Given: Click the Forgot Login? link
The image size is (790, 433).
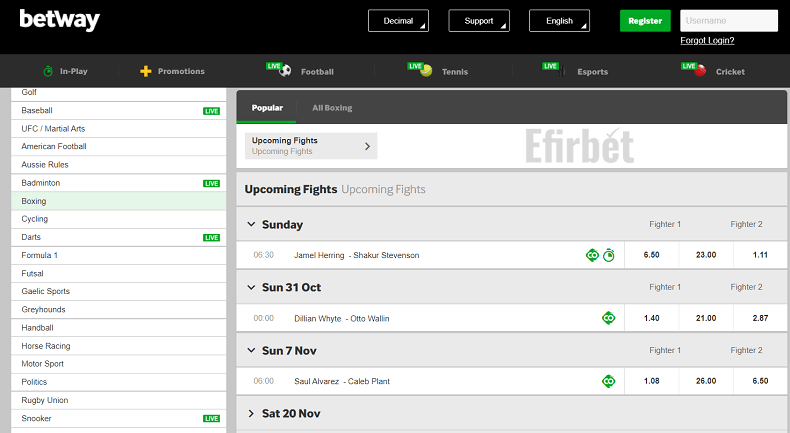Looking at the screenshot, I should click(x=707, y=40).
